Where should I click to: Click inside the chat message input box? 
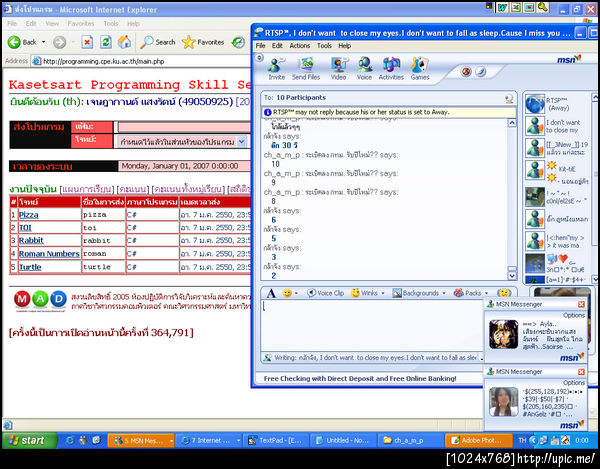pyautogui.click(x=372, y=325)
